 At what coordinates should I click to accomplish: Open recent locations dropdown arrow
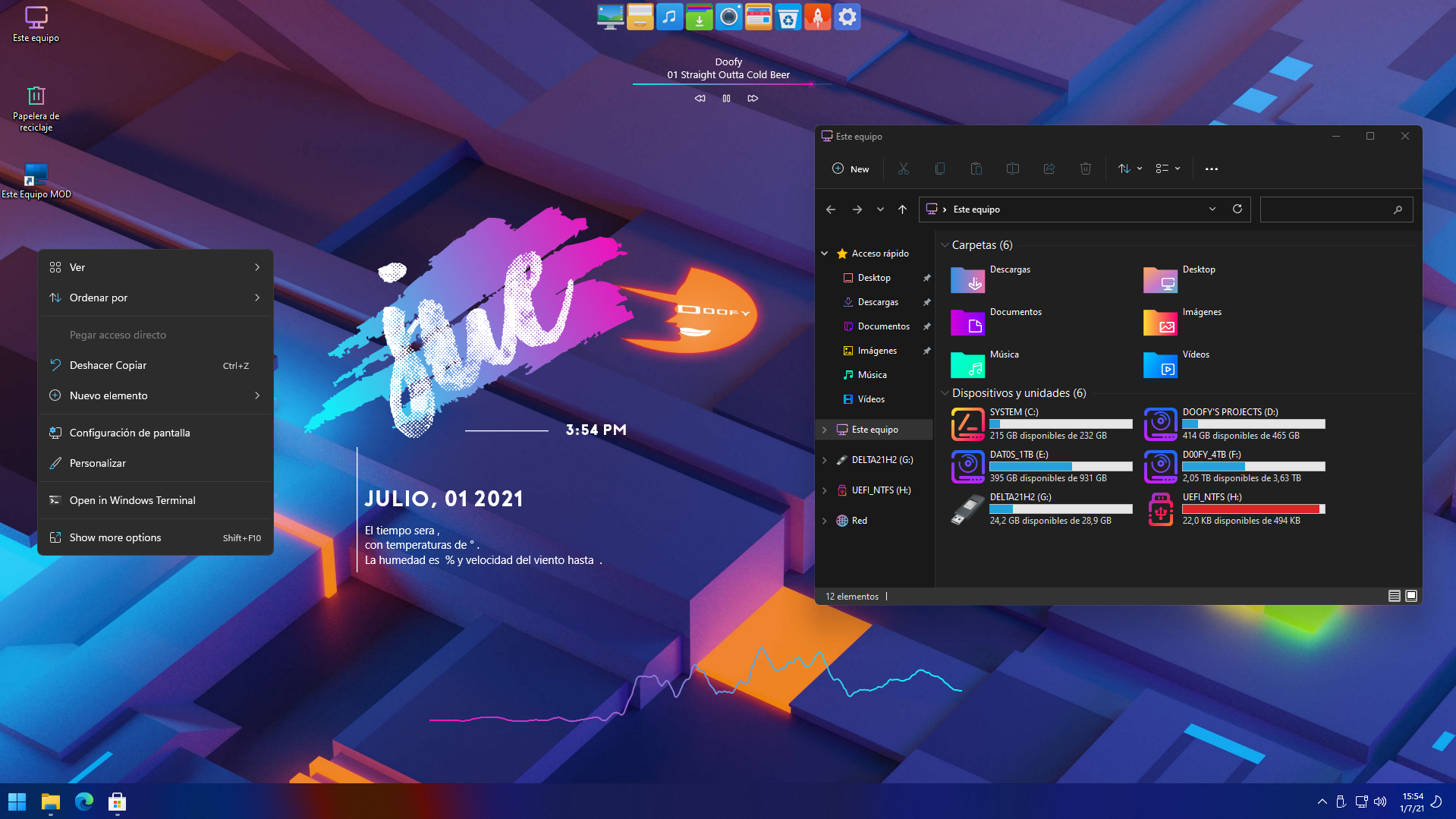880,209
